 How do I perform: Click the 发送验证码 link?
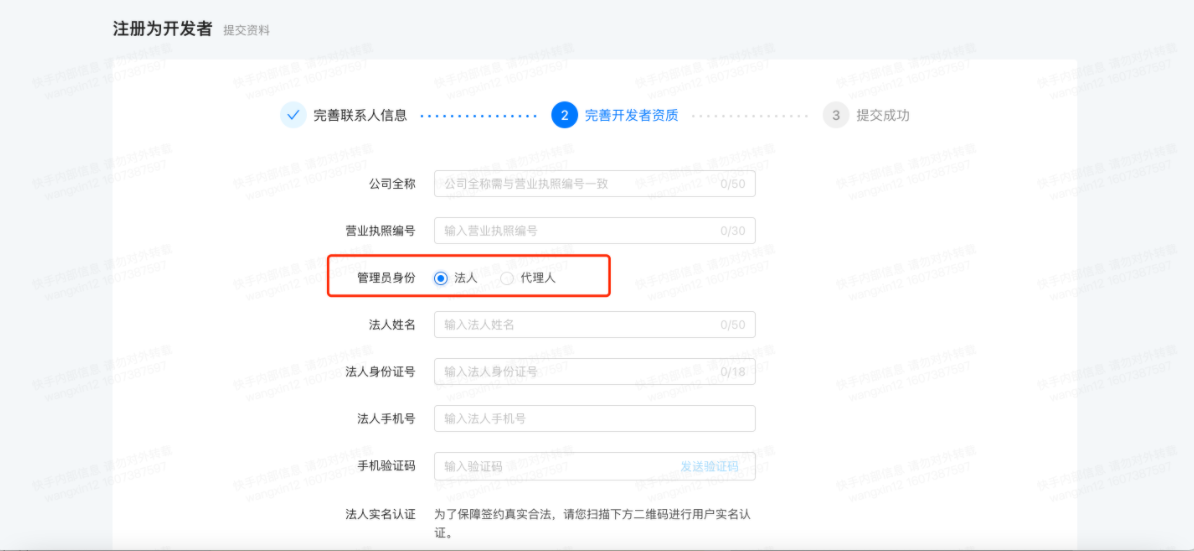(710, 466)
